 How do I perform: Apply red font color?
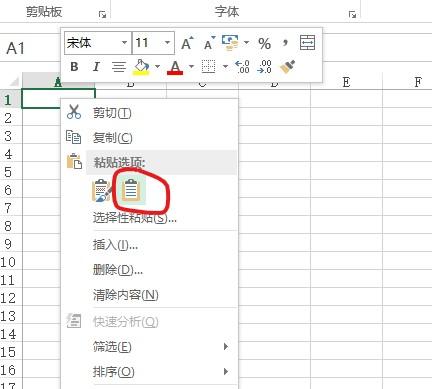point(175,68)
